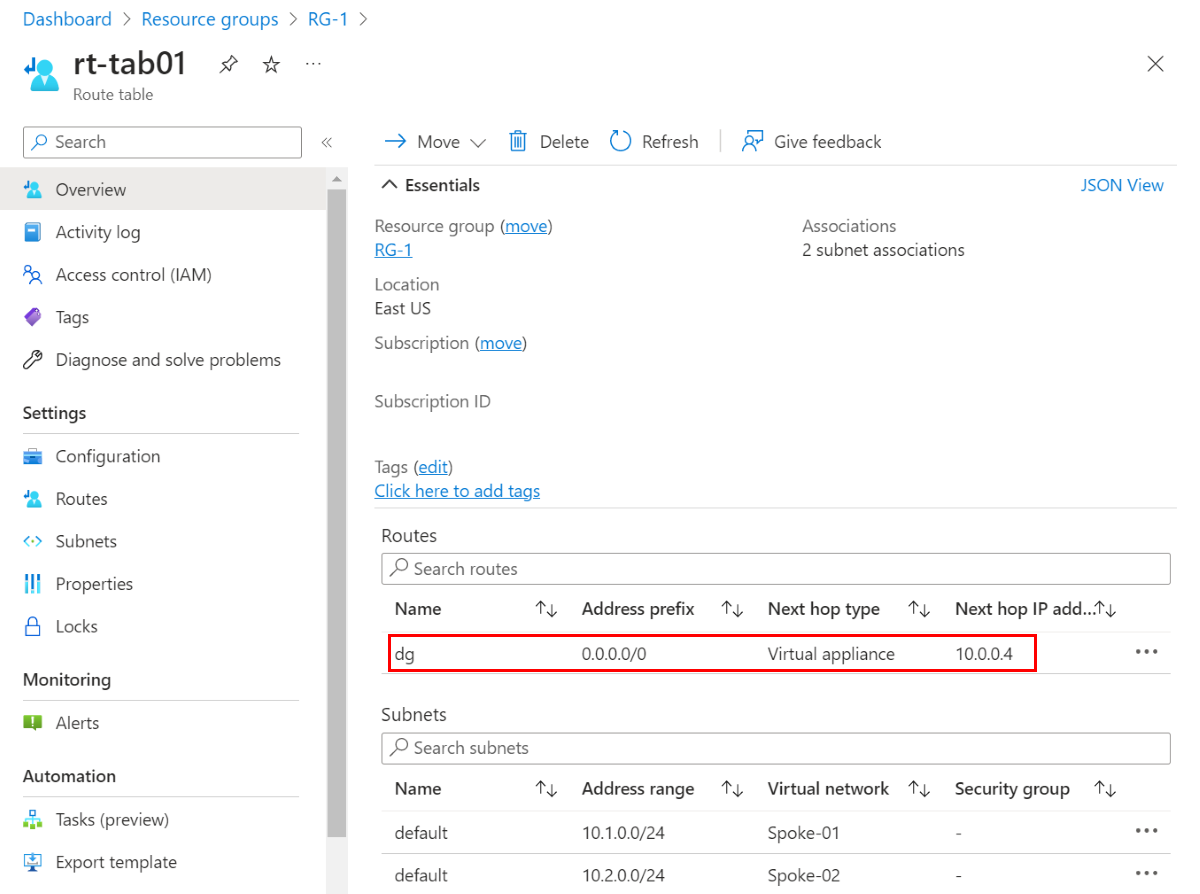This screenshot has height=894, width=1200.
Task: Open more options for Spoke-01 subnet row
Action: click(1147, 831)
